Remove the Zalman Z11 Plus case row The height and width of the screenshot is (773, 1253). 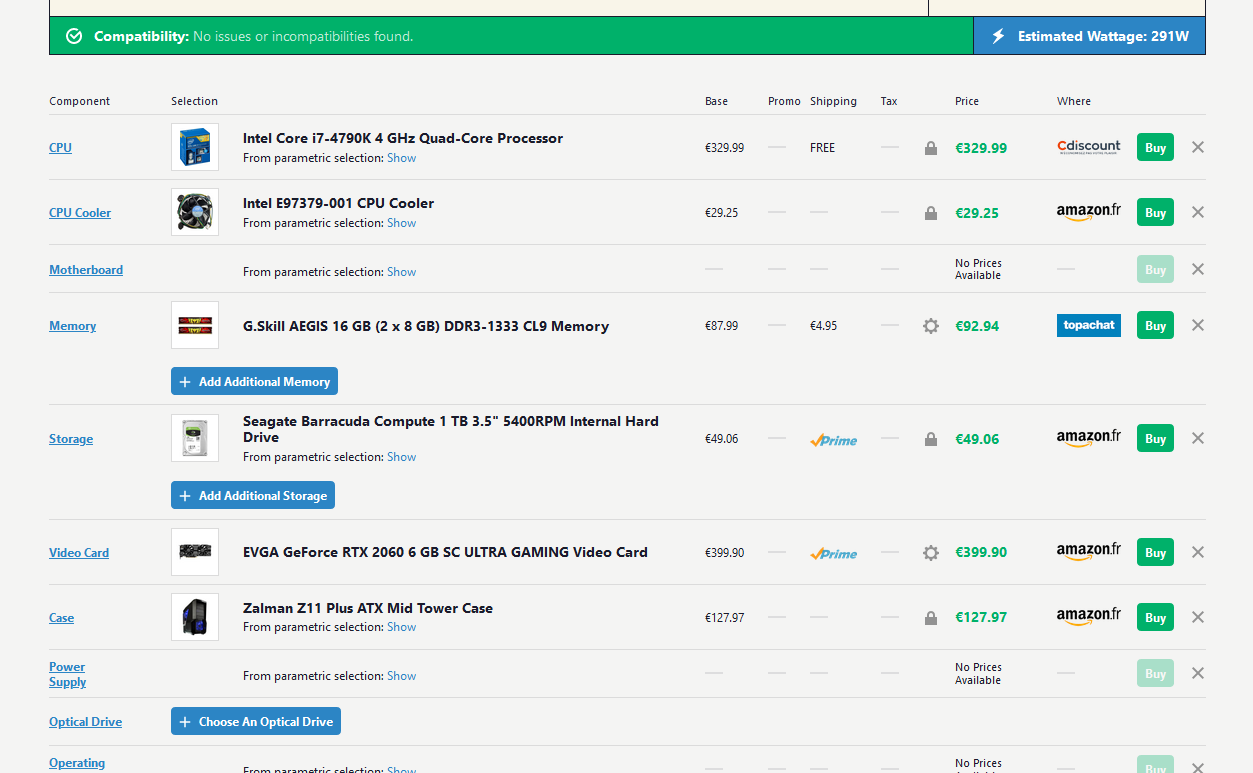point(1198,617)
